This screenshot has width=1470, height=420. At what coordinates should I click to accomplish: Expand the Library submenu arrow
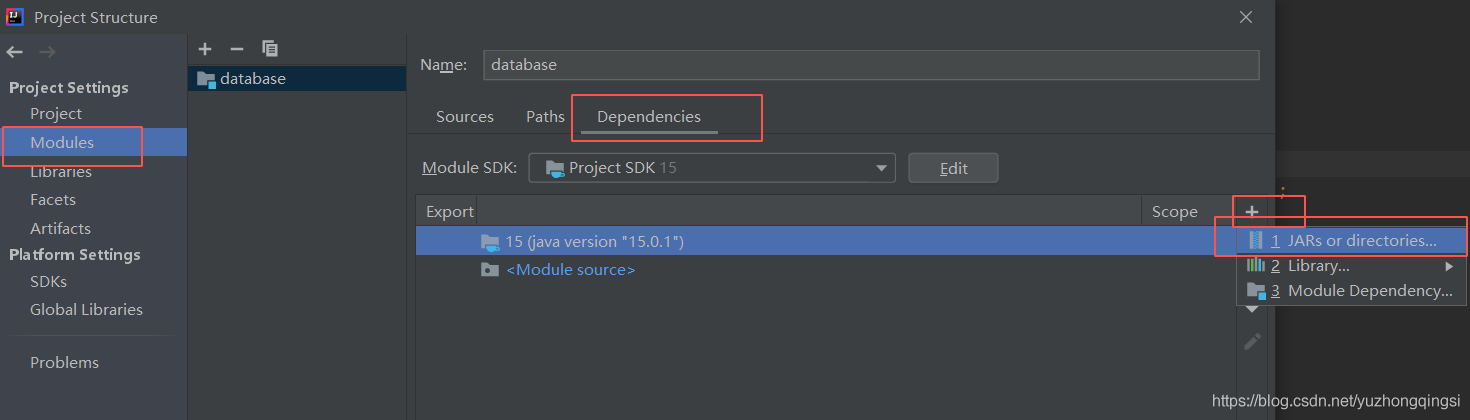click(1449, 266)
